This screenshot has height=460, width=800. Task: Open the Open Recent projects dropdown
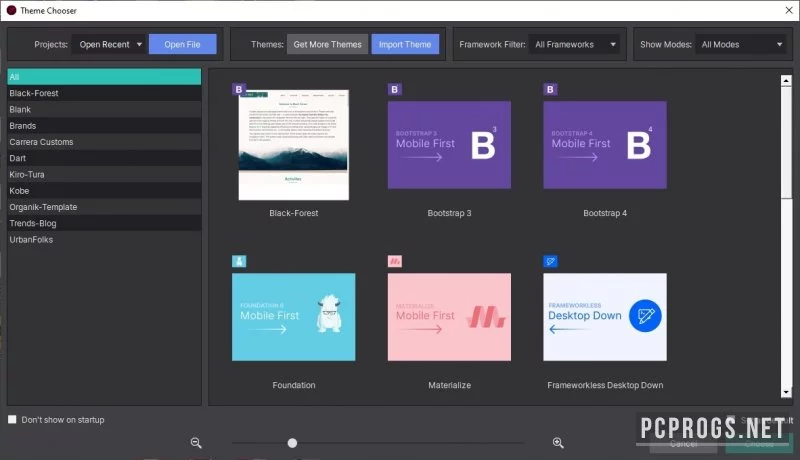click(x=110, y=44)
